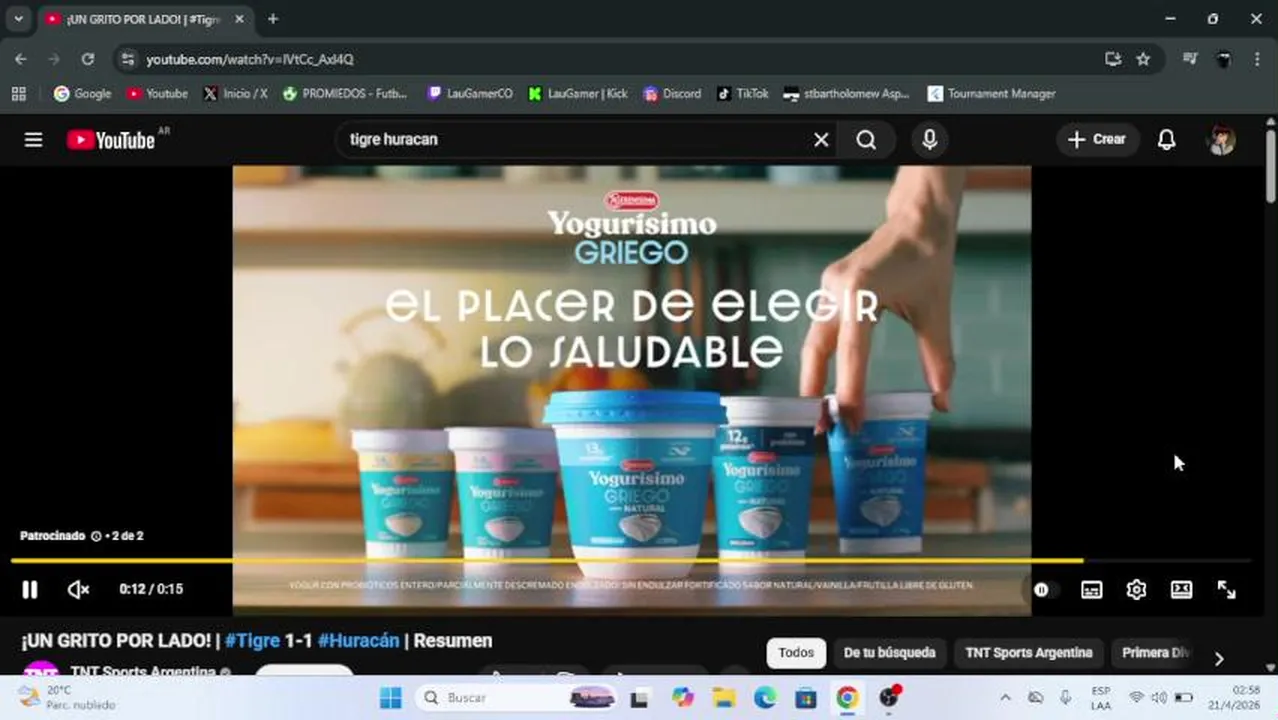
Task: Open the Crear button
Action: [x=1096, y=140]
